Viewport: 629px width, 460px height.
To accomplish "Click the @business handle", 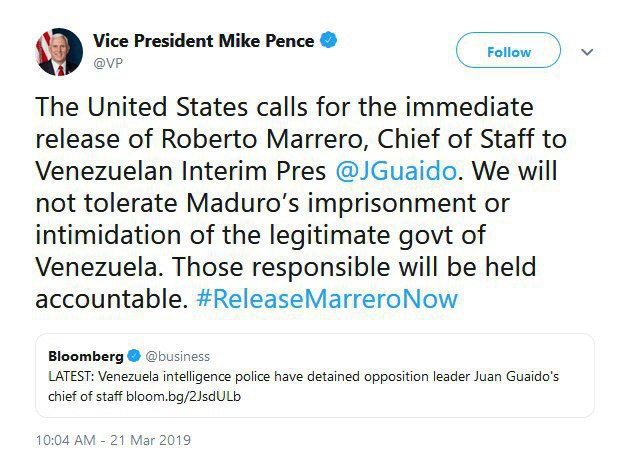I will (x=176, y=356).
